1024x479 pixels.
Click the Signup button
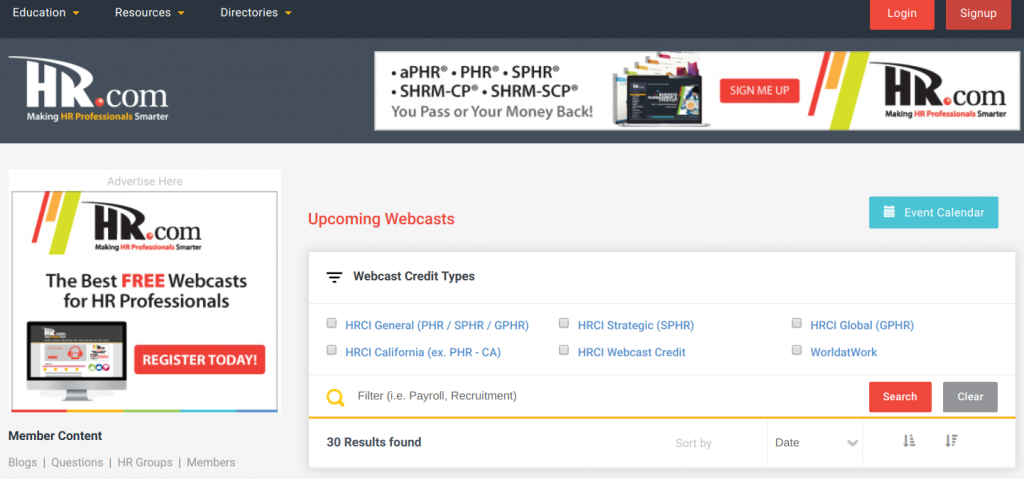point(978,13)
